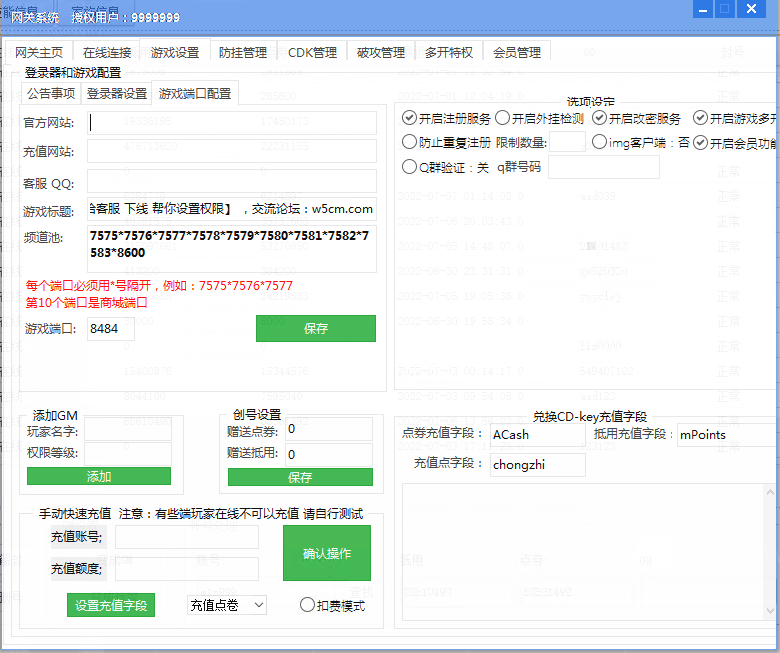Click the log panel scrollbar down arrow

pos(770,611)
